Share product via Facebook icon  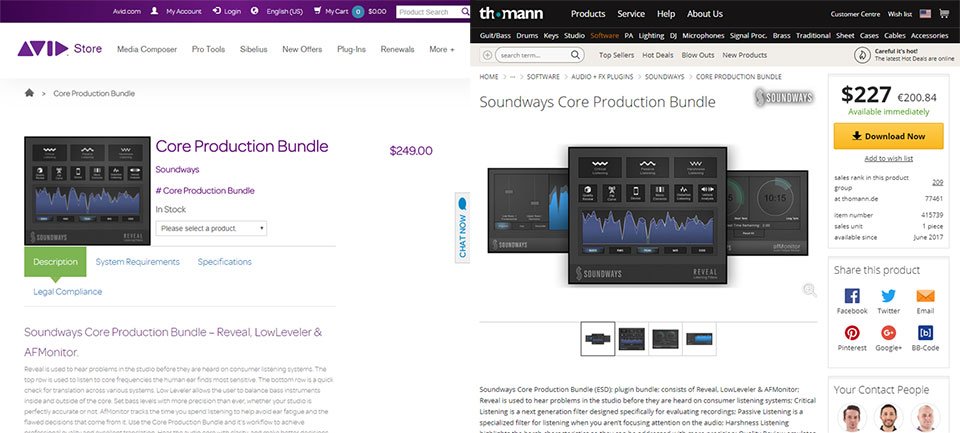(x=852, y=296)
